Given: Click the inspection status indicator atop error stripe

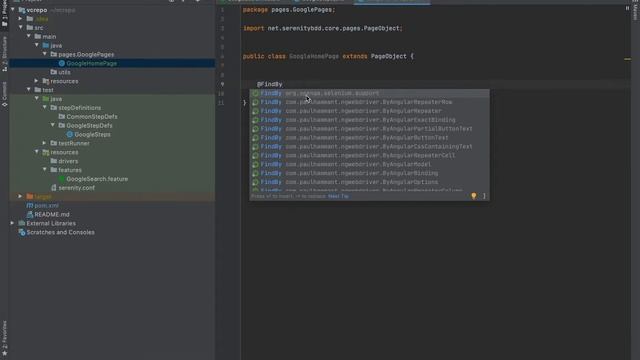Looking at the screenshot, I should [x=627, y=8].
